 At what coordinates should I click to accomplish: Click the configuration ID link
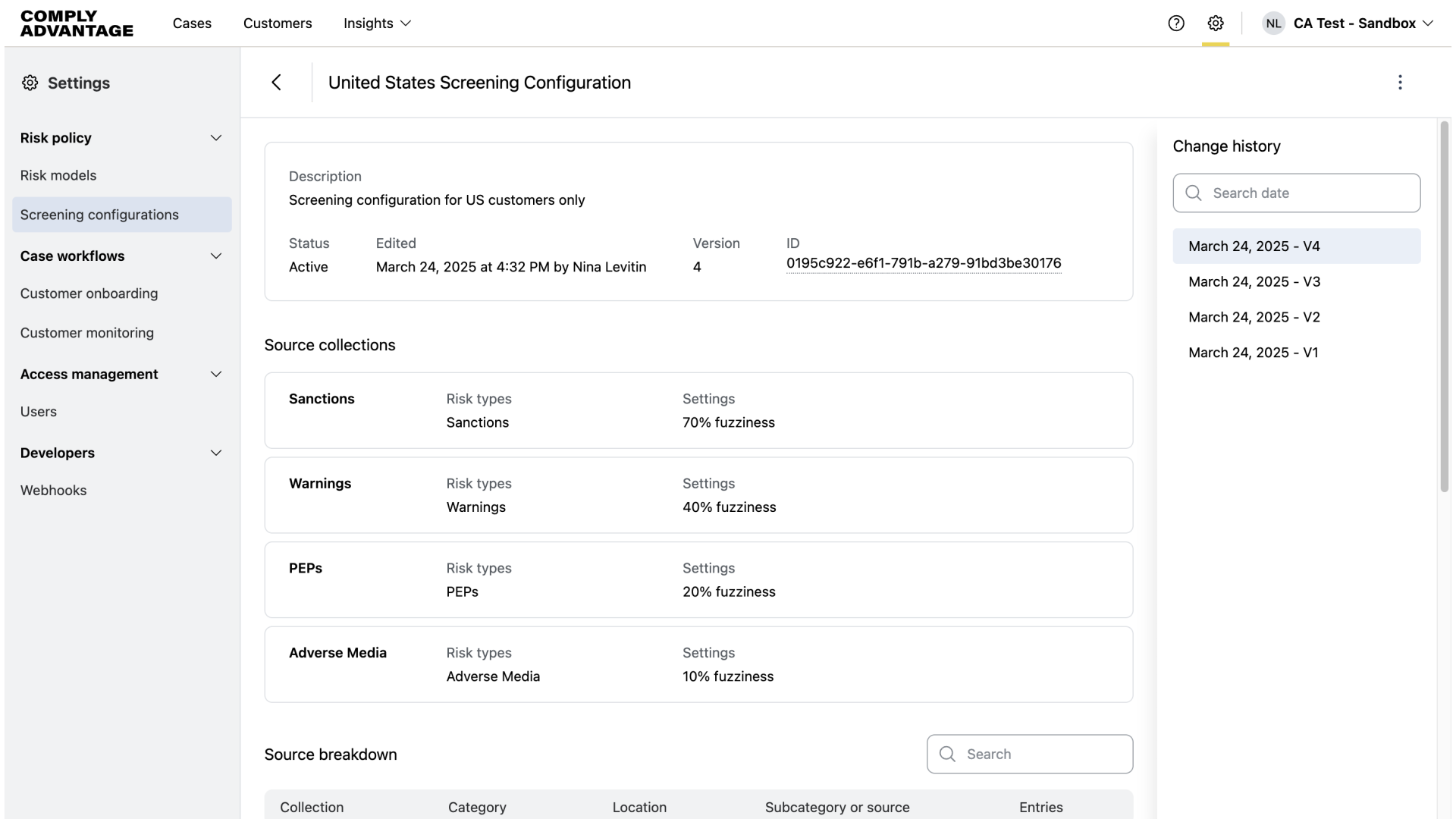coord(923,263)
